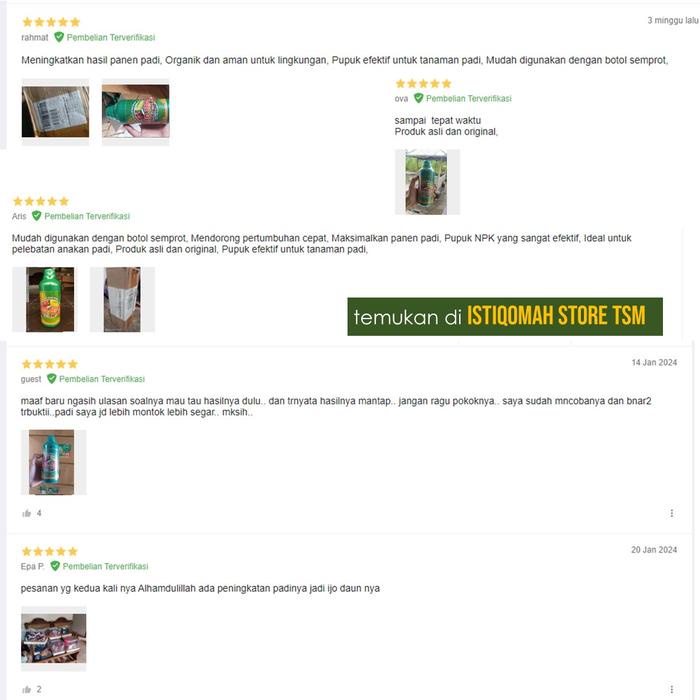
Task: Click verified shield icon next to Aris
Action: [37, 216]
